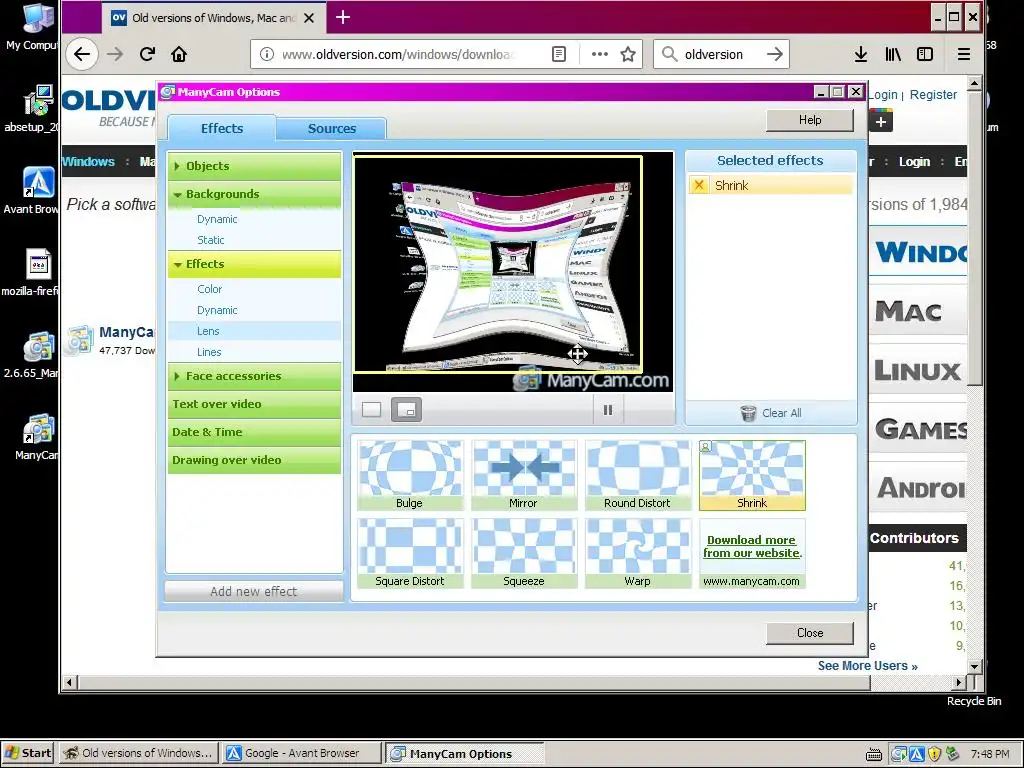
Task: Click Add new effect button
Action: [254, 592]
